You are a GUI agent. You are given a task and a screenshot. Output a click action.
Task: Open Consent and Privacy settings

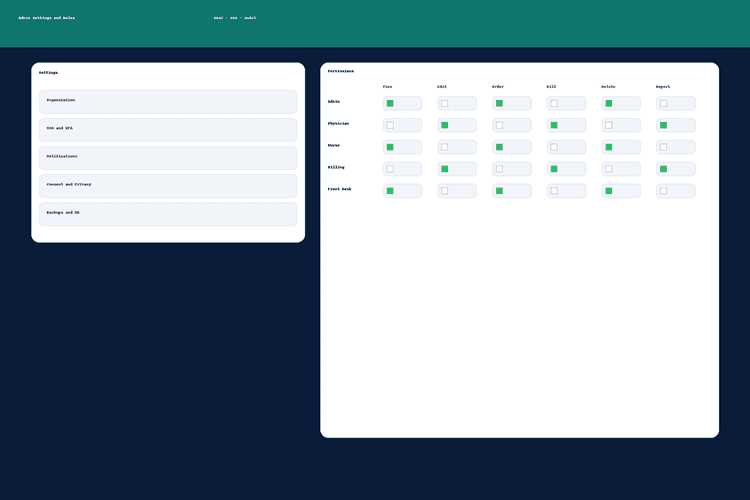(168, 185)
